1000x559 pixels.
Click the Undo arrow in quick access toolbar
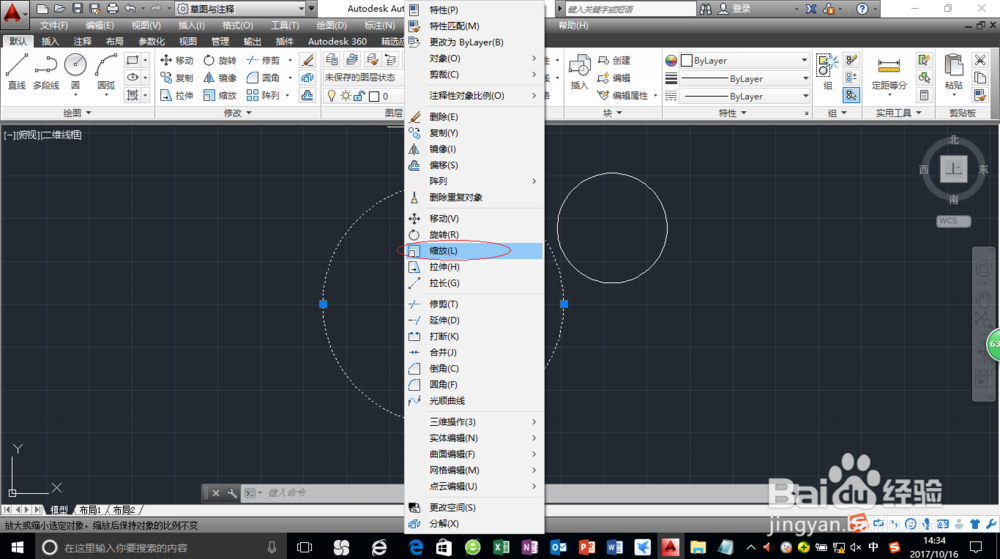pyautogui.click(x=130, y=8)
